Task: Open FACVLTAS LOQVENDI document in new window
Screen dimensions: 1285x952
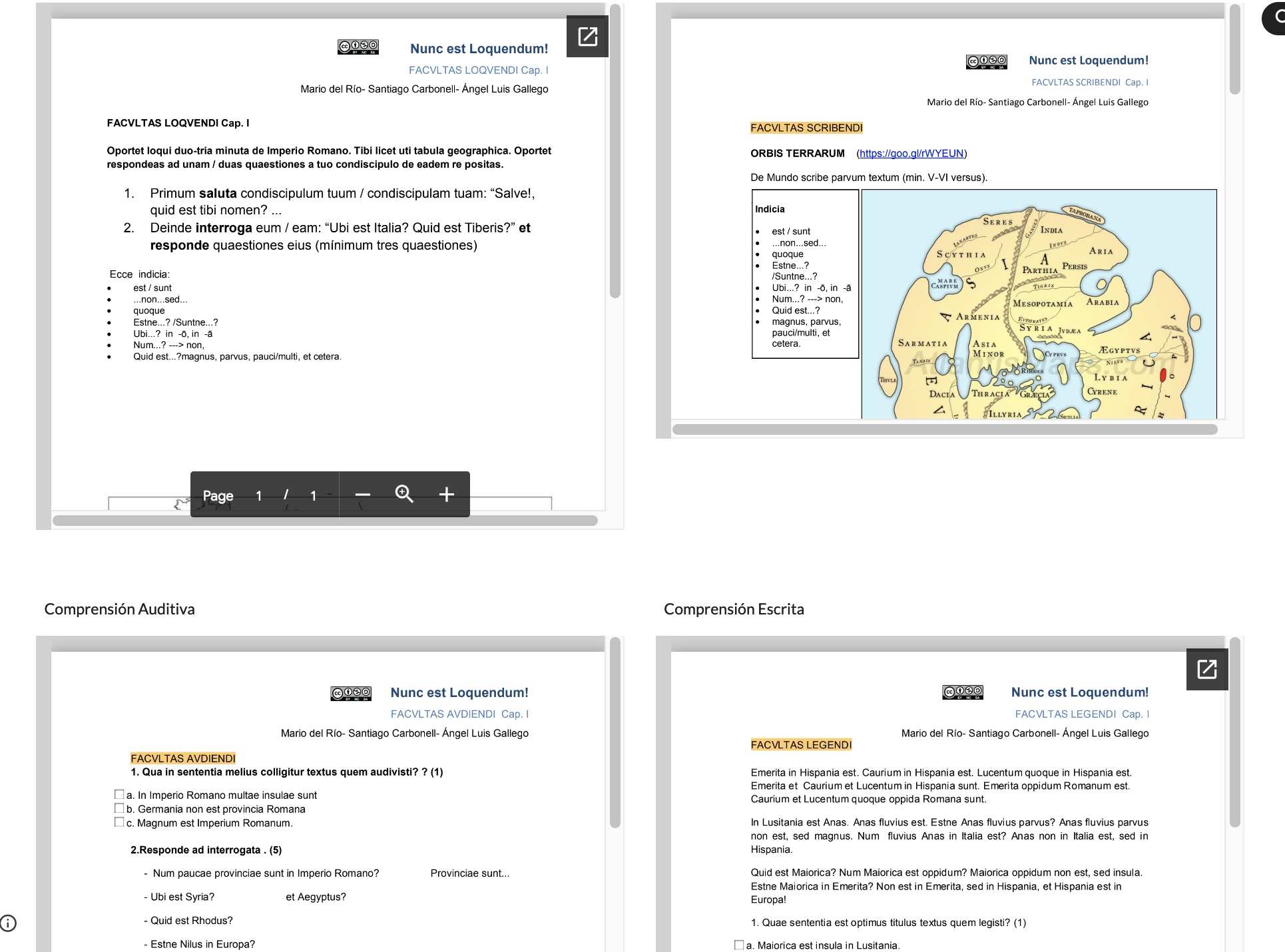Action: coord(587,36)
